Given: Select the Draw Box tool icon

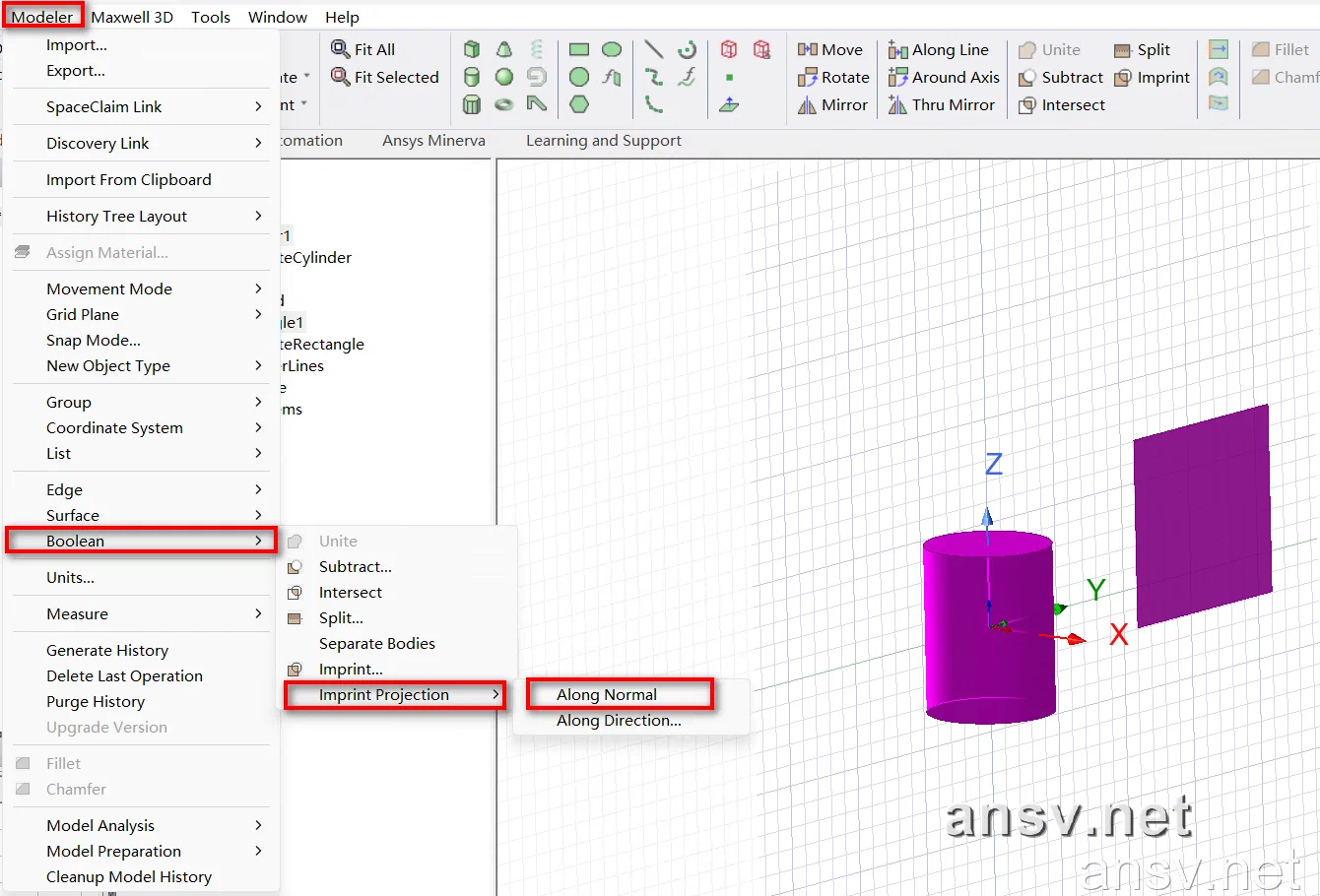Looking at the screenshot, I should pyautogui.click(x=472, y=49).
